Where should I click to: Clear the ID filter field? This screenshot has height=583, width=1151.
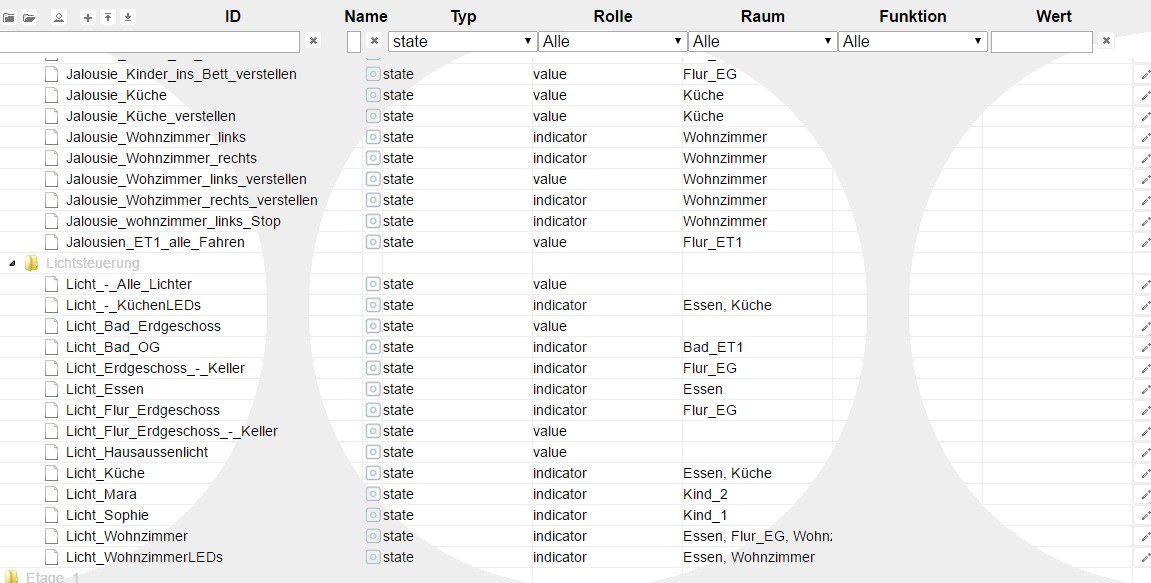tap(313, 41)
